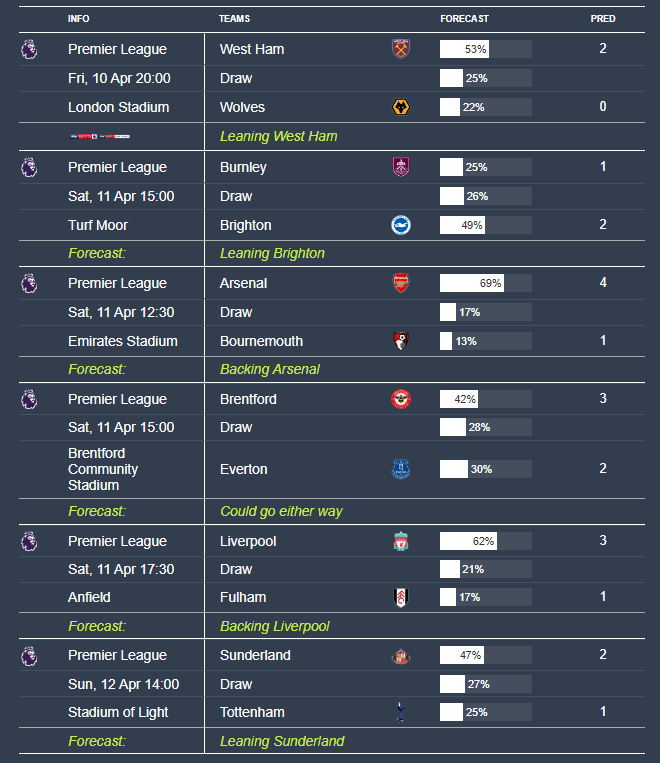The width and height of the screenshot is (660, 763).
Task: Click the Burnley club crest
Action: click(x=401, y=167)
